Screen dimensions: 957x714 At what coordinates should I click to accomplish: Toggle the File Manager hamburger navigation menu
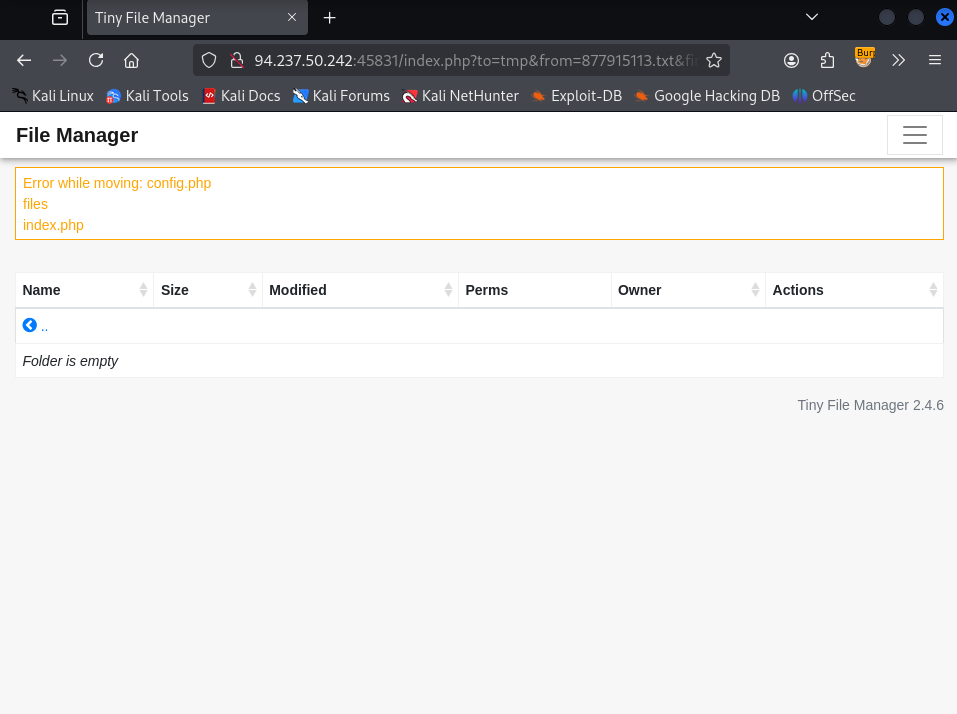coord(914,136)
